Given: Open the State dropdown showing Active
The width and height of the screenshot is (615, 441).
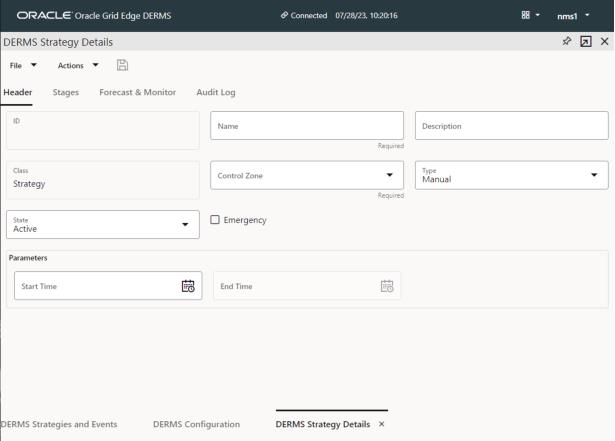Looking at the screenshot, I should coord(103,224).
